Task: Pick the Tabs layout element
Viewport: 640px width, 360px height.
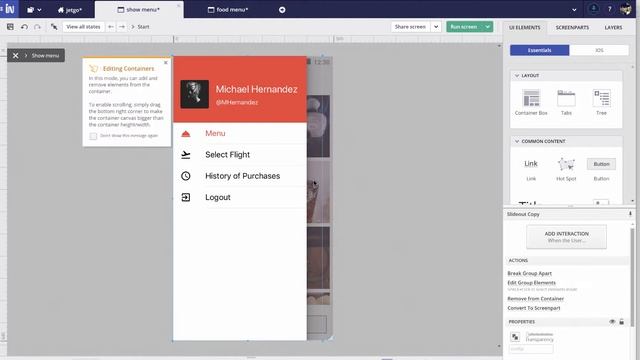Action: pos(566,102)
